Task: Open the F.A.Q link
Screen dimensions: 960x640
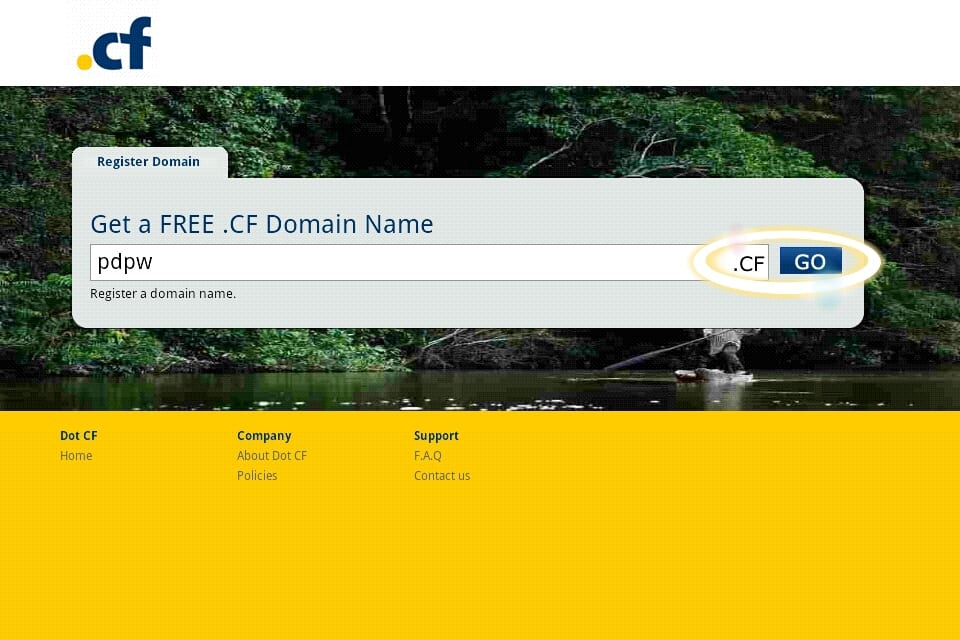Action: pyautogui.click(x=427, y=456)
